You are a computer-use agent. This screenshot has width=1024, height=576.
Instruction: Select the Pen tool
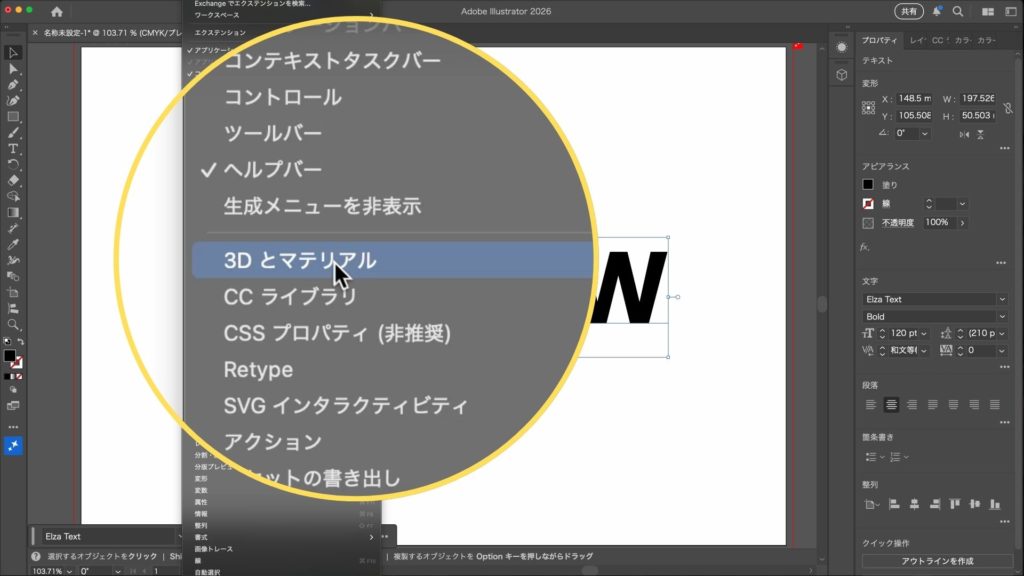click(13, 85)
